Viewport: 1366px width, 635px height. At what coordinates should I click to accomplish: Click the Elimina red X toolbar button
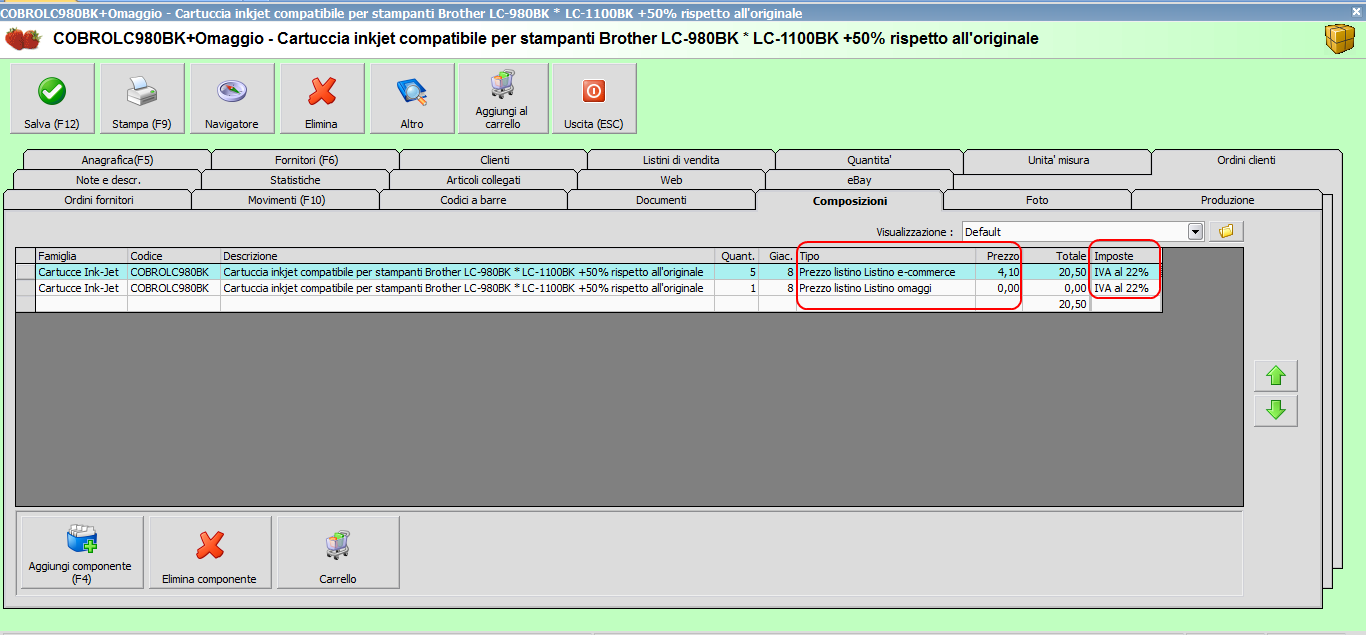322,98
